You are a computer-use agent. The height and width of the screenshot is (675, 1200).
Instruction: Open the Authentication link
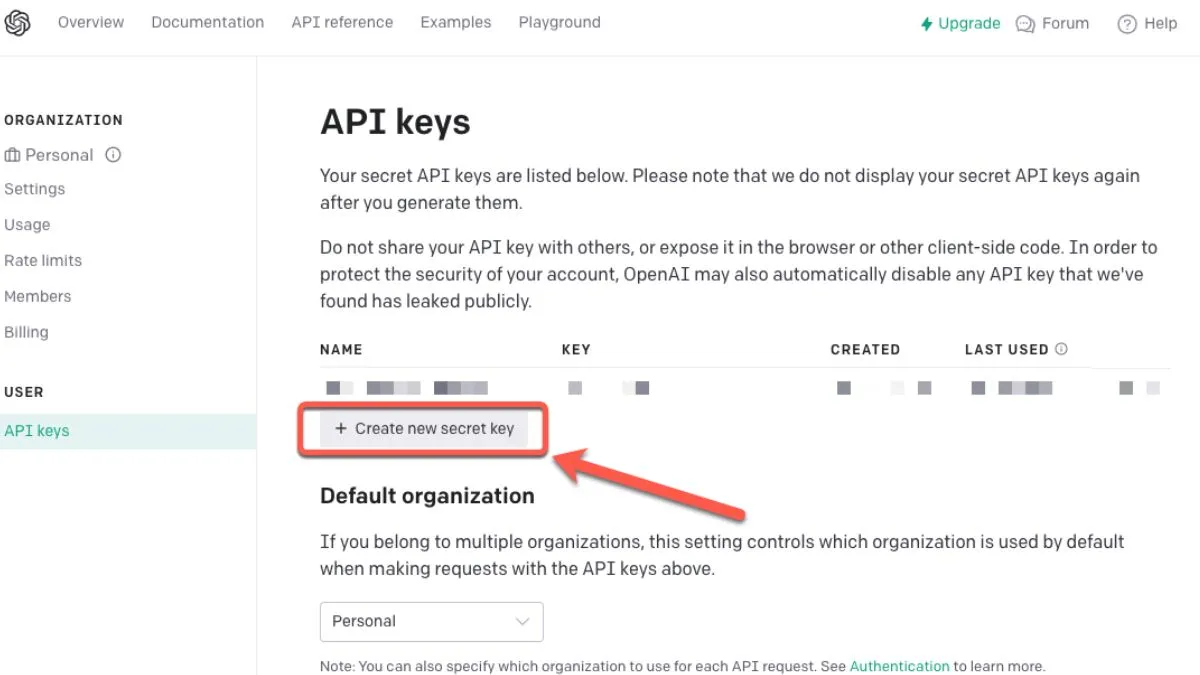(899, 665)
